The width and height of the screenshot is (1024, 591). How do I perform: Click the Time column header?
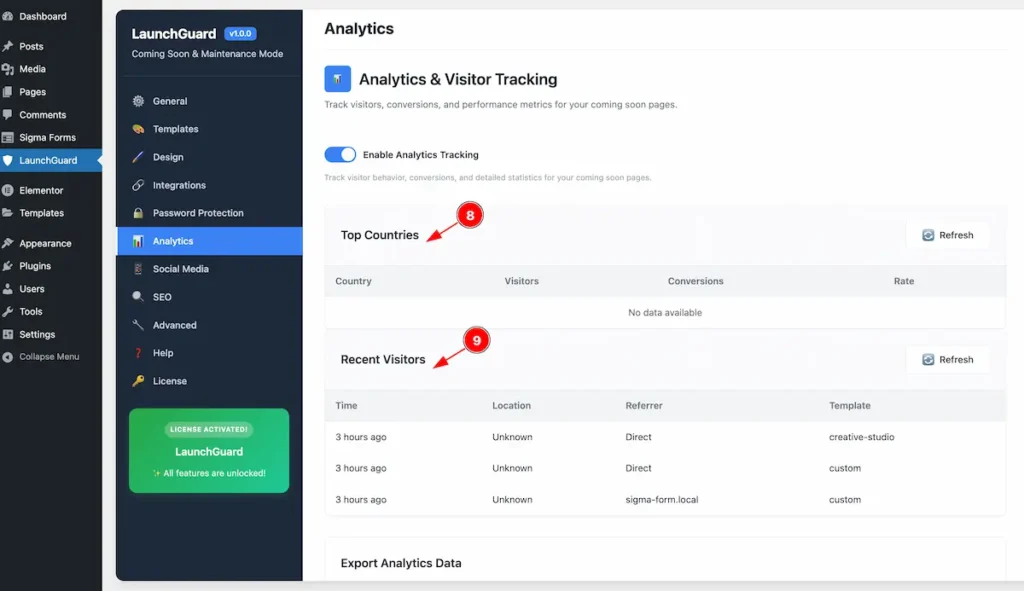(x=346, y=406)
